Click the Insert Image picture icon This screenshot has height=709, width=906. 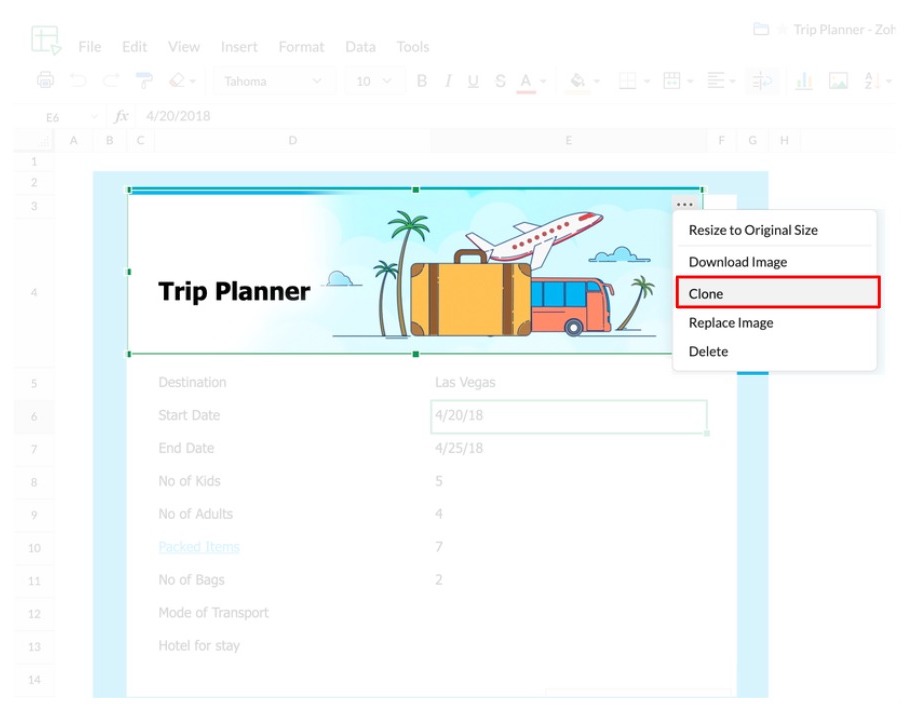pyautogui.click(x=838, y=81)
